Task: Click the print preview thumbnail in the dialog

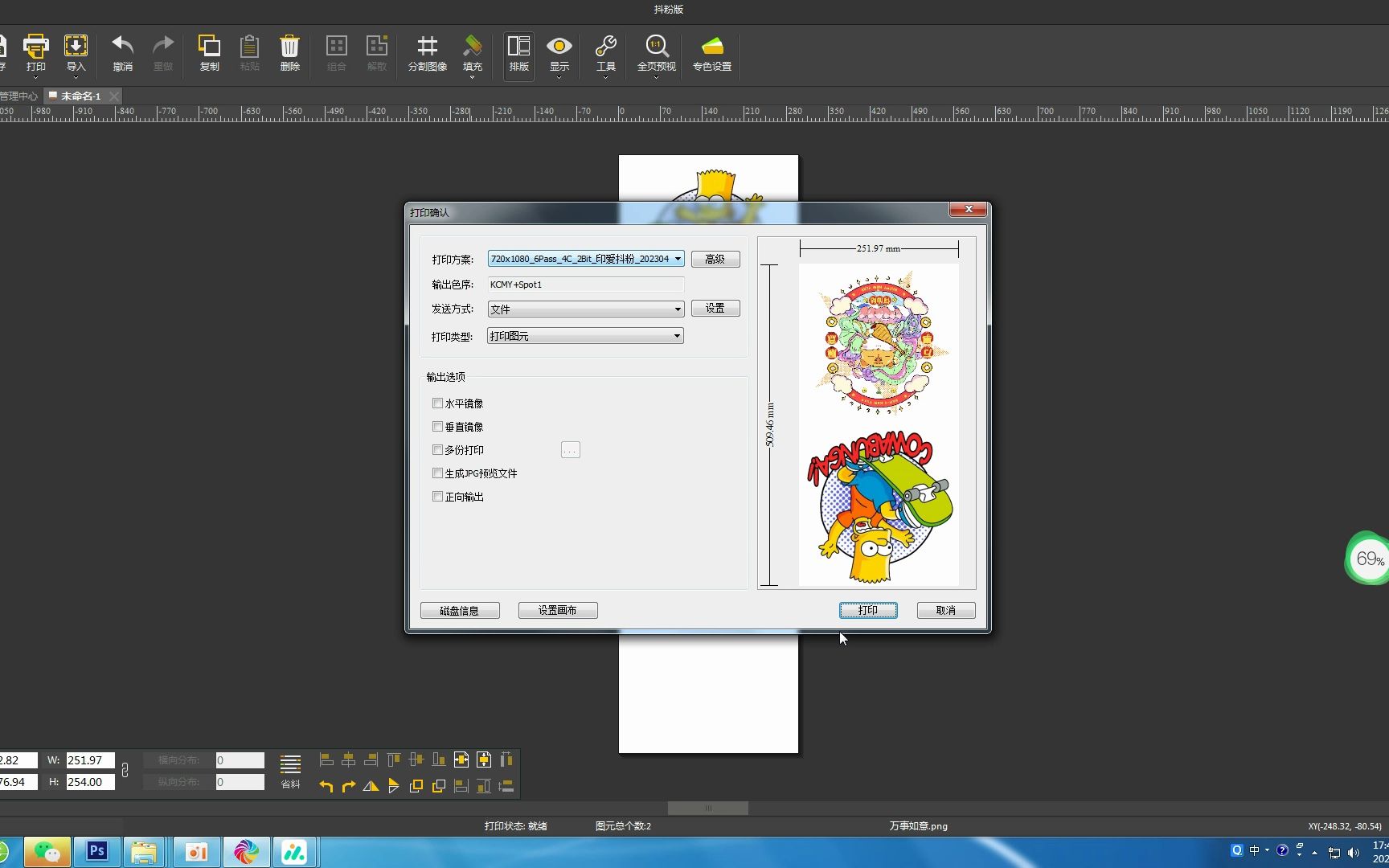Action: click(879, 425)
